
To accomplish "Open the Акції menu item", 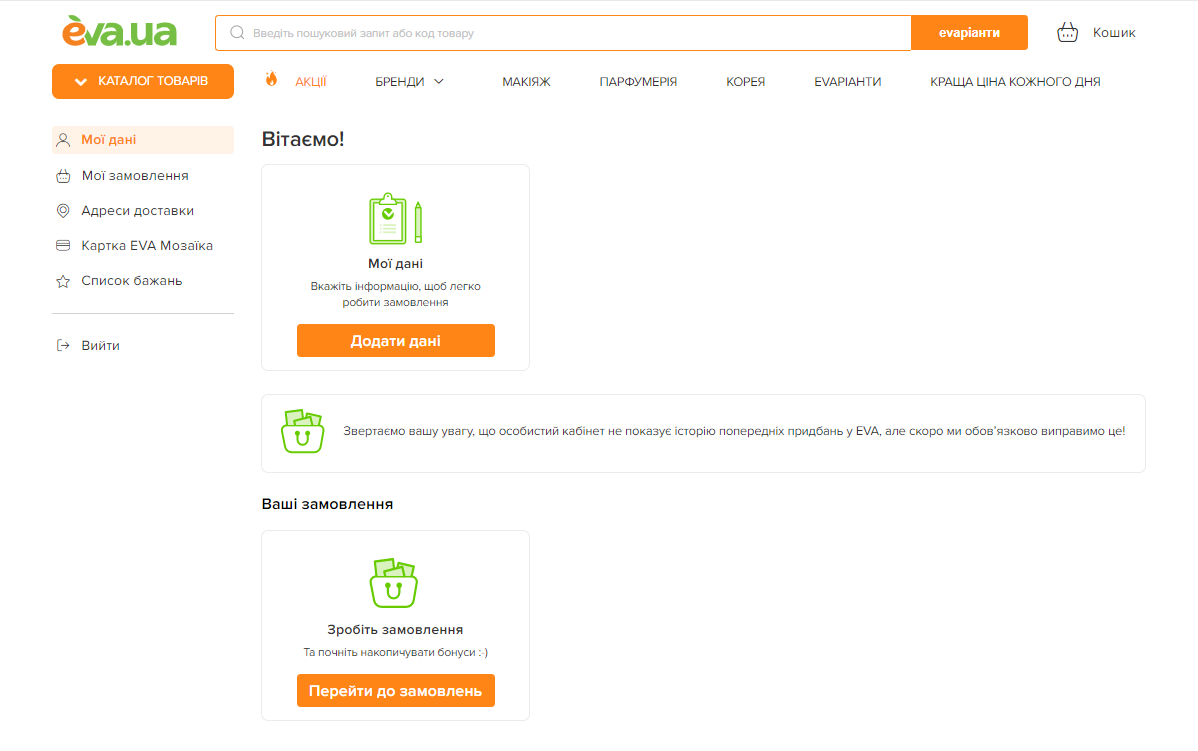I will pyautogui.click(x=311, y=82).
